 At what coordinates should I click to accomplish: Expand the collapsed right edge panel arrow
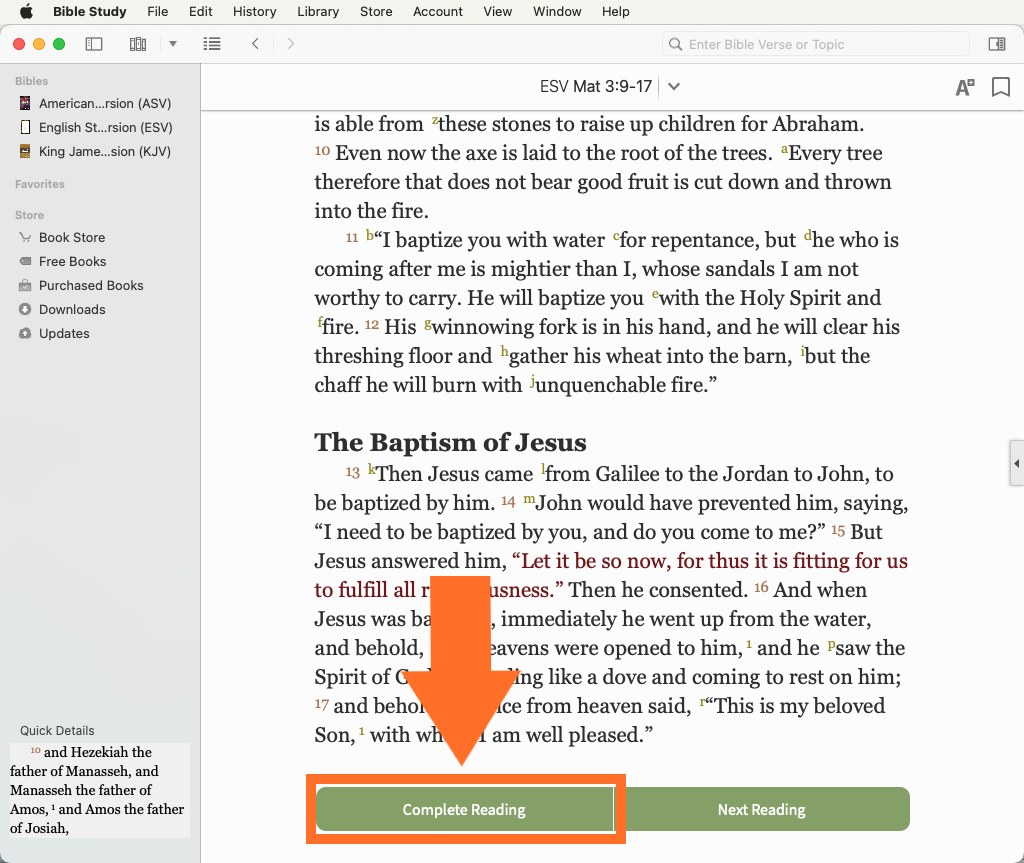tap(1016, 464)
